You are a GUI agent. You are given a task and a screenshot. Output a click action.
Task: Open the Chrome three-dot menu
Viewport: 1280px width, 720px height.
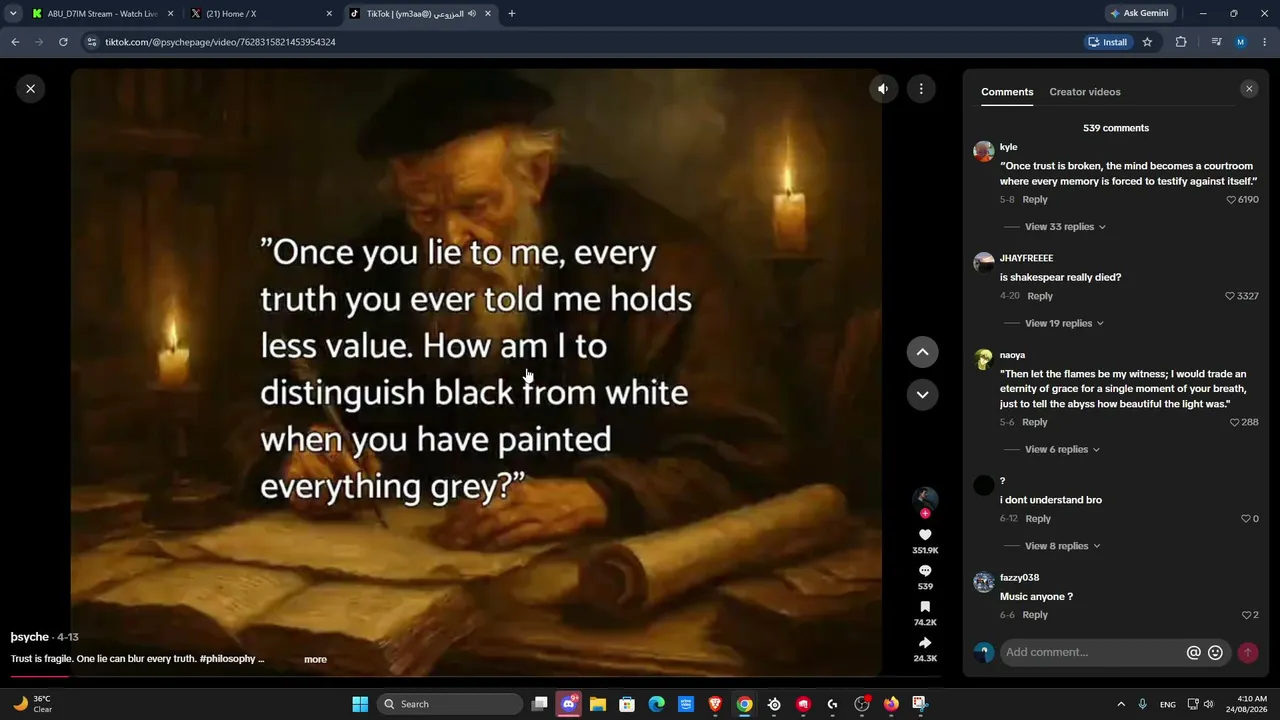click(x=1265, y=42)
